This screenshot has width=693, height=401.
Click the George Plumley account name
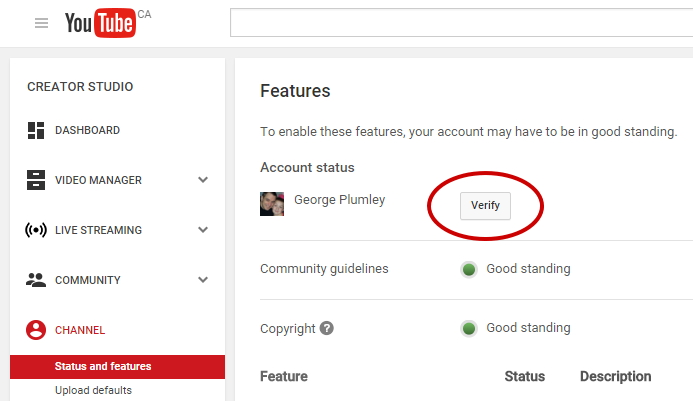point(339,200)
